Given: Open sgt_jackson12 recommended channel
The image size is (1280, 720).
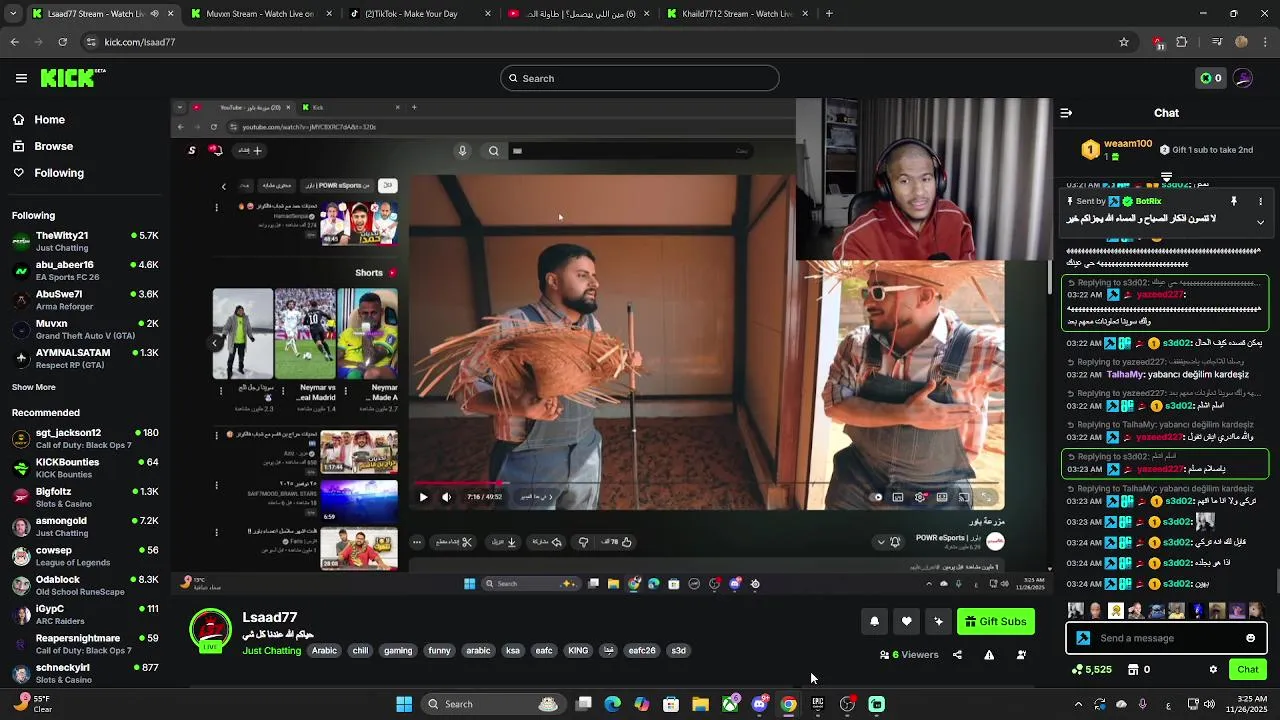Looking at the screenshot, I should click(x=85, y=438).
